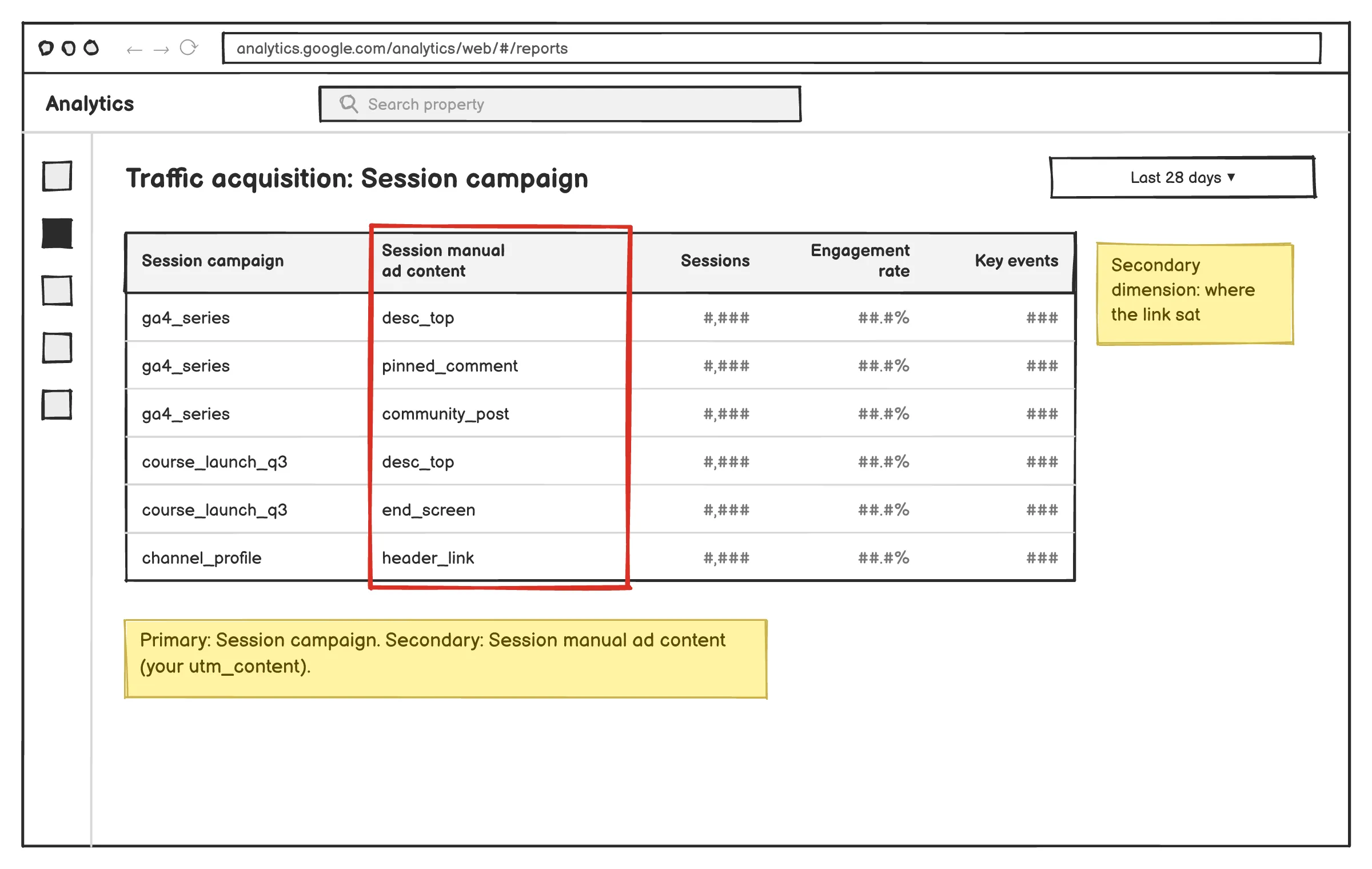Click the browser back arrow
The image size is (1372, 869).
tap(134, 50)
